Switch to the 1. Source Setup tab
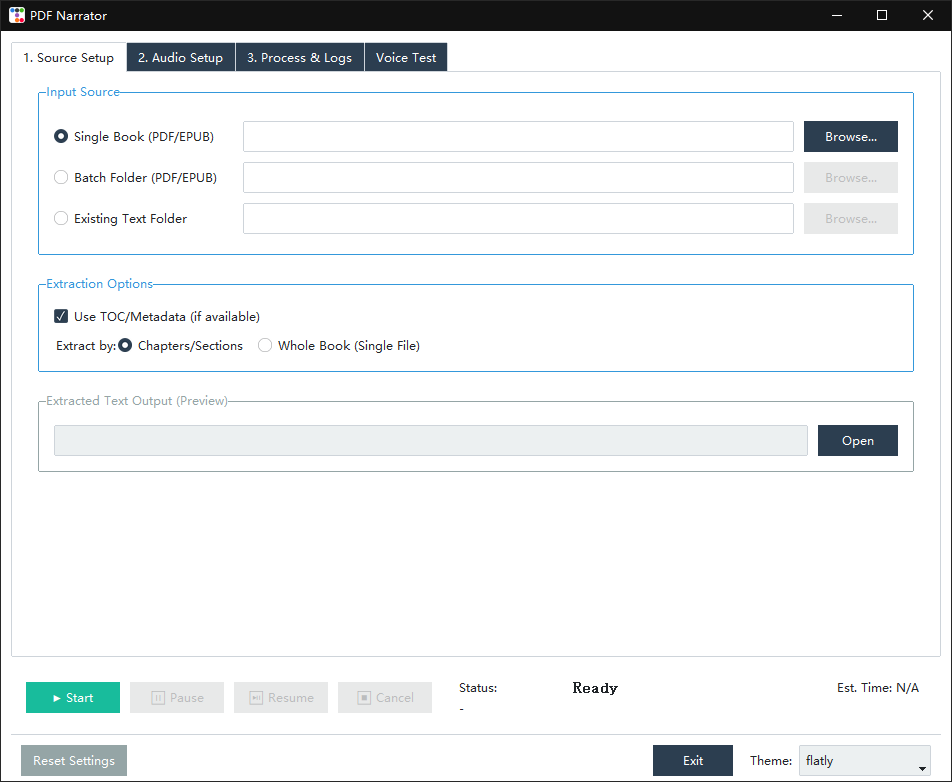The image size is (952, 782). click(x=69, y=58)
